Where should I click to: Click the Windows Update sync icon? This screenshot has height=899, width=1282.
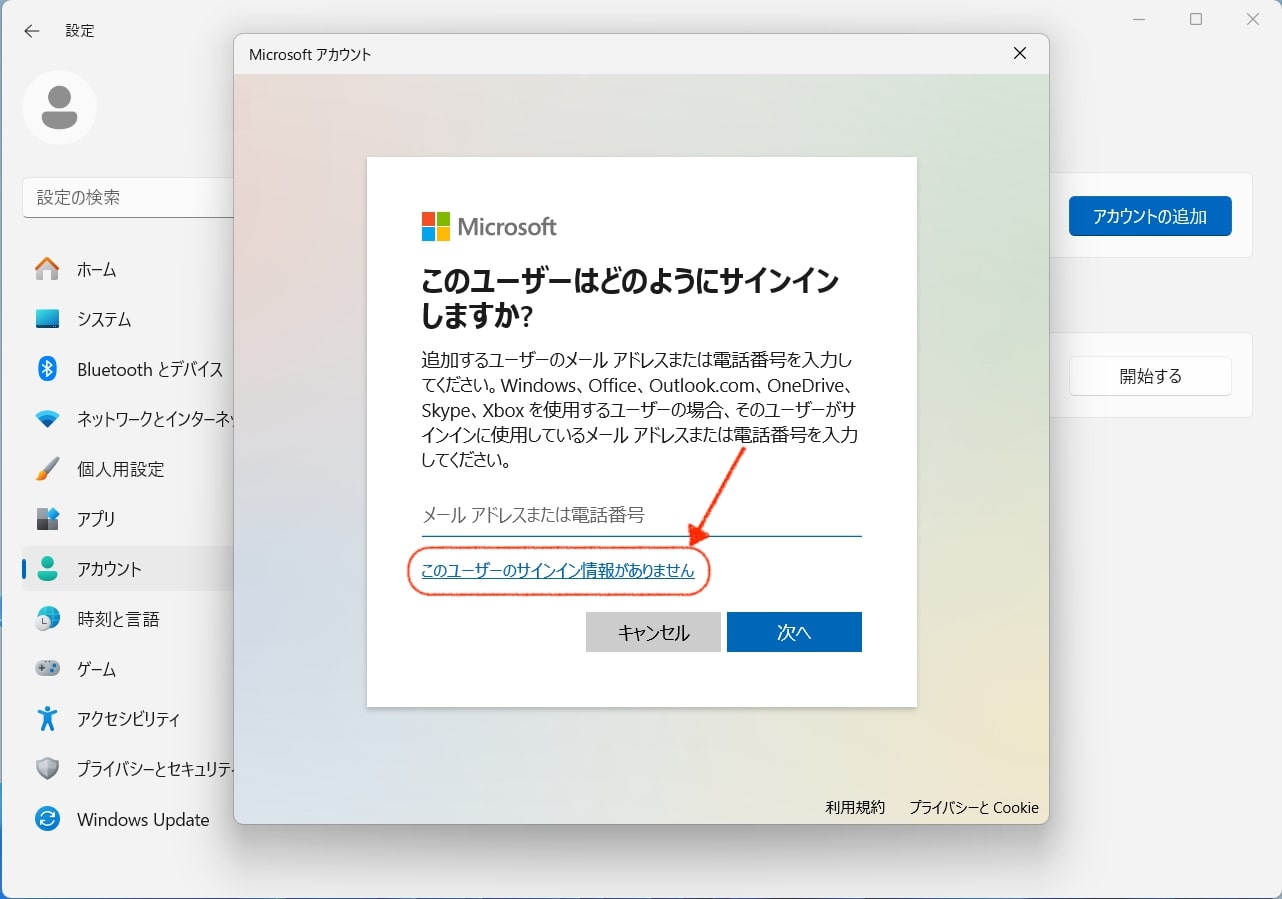47,820
